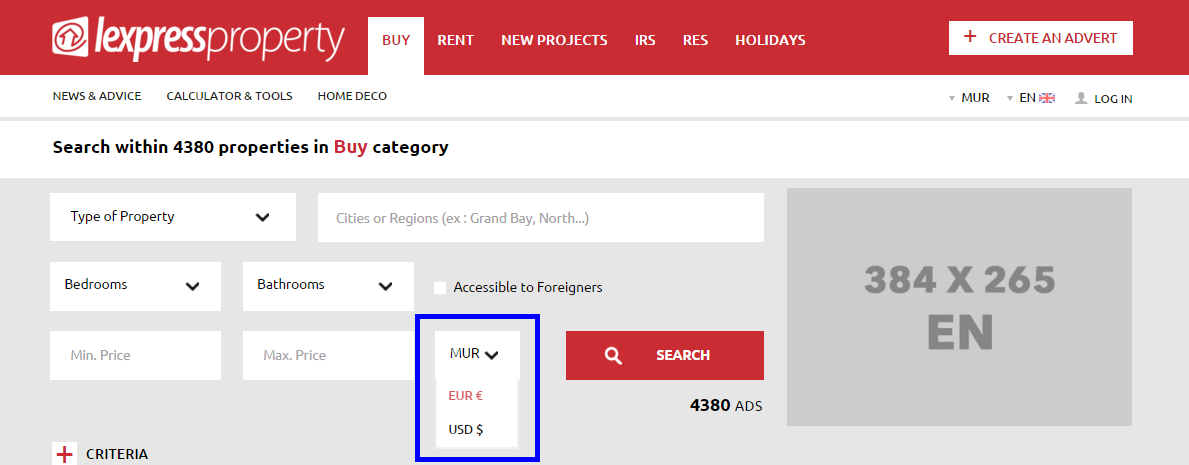Click the Max. Price field
This screenshot has height=465, width=1189.
tap(328, 355)
